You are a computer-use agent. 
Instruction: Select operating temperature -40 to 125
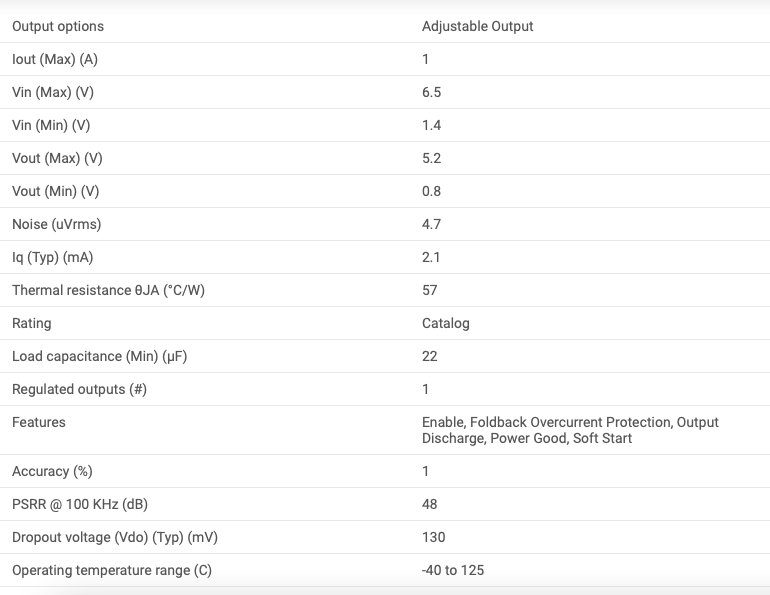(453, 570)
